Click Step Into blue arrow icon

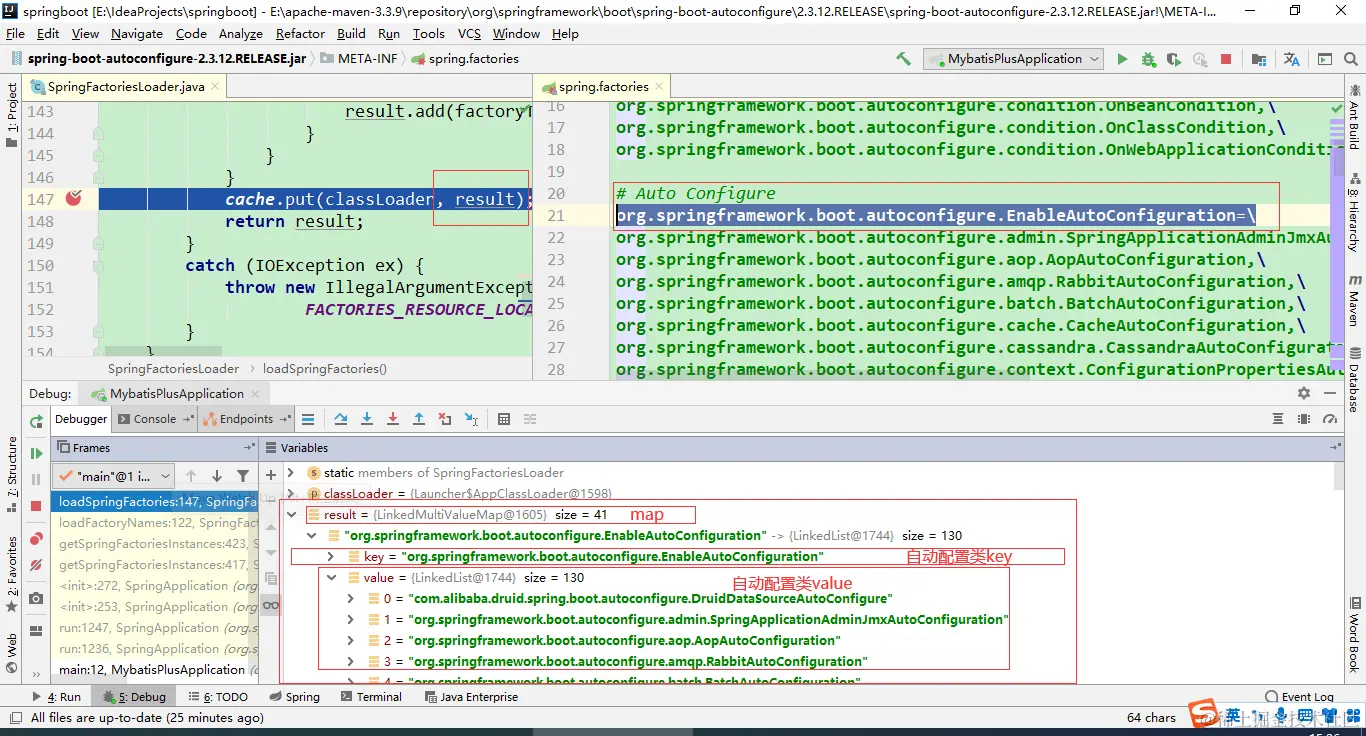click(x=367, y=419)
